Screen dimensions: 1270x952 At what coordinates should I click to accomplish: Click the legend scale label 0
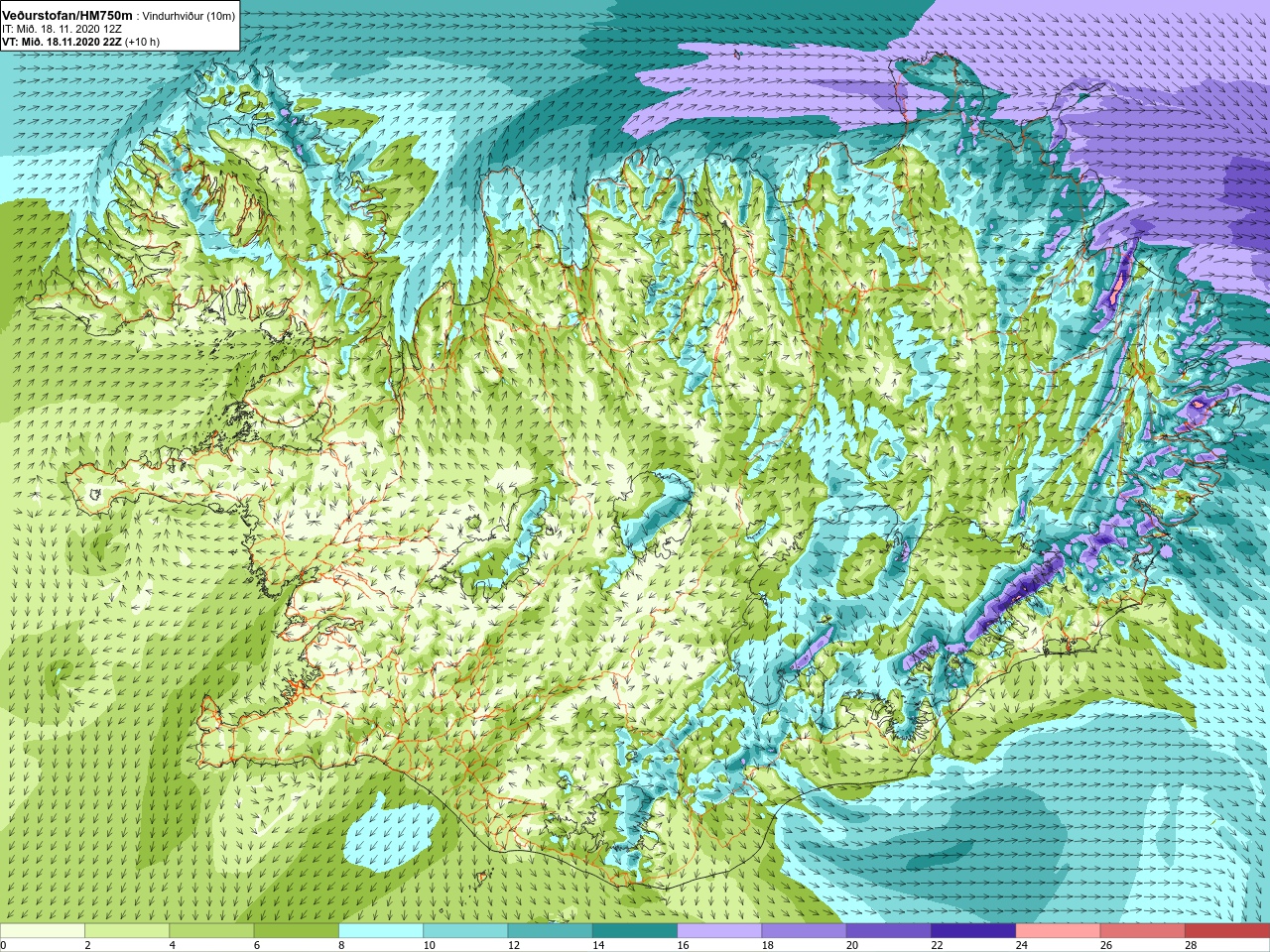[x=4, y=945]
